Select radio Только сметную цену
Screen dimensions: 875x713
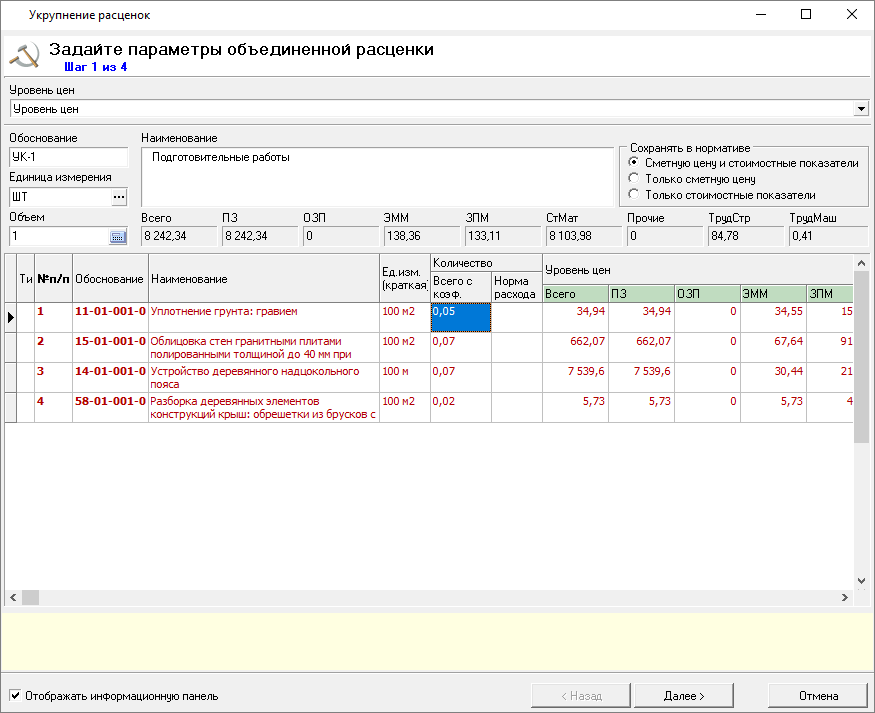point(633,179)
